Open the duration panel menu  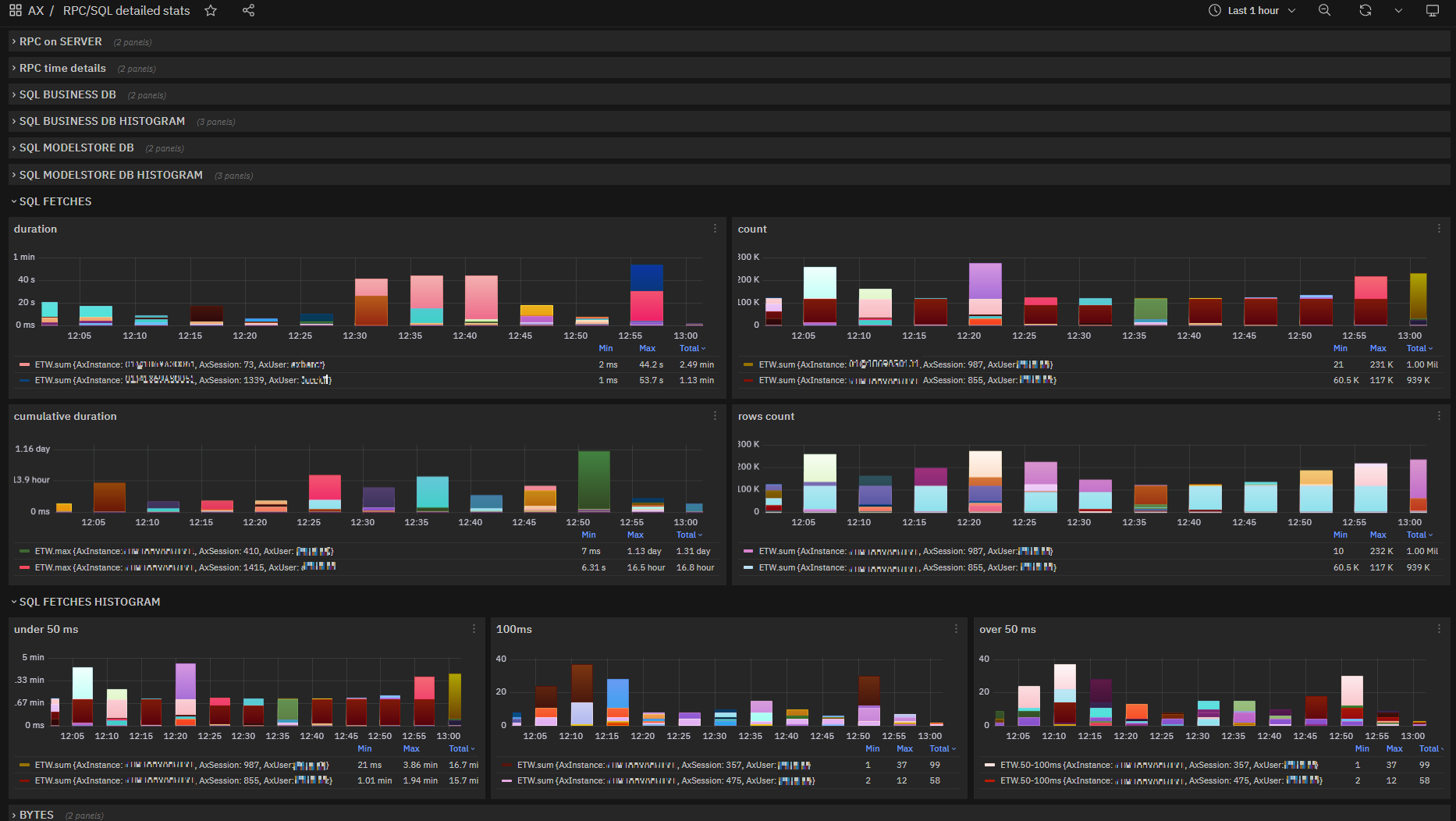point(715,229)
